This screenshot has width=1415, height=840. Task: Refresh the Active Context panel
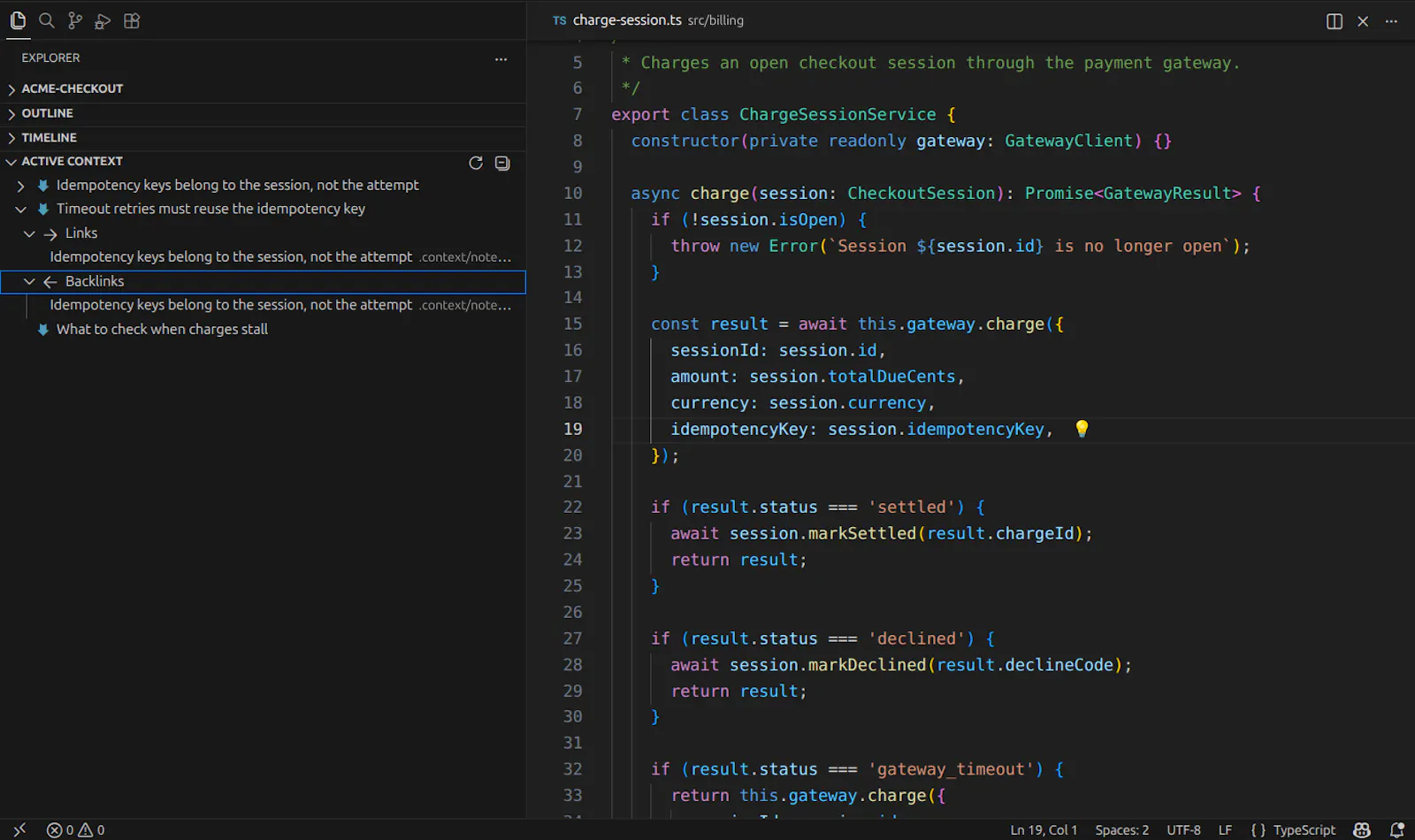tap(476, 163)
